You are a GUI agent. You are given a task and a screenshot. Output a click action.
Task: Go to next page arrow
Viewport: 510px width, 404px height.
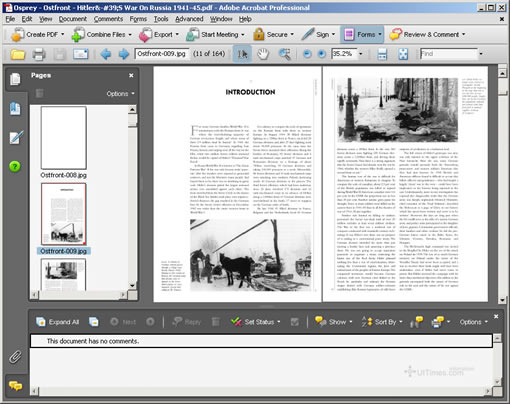(124, 54)
